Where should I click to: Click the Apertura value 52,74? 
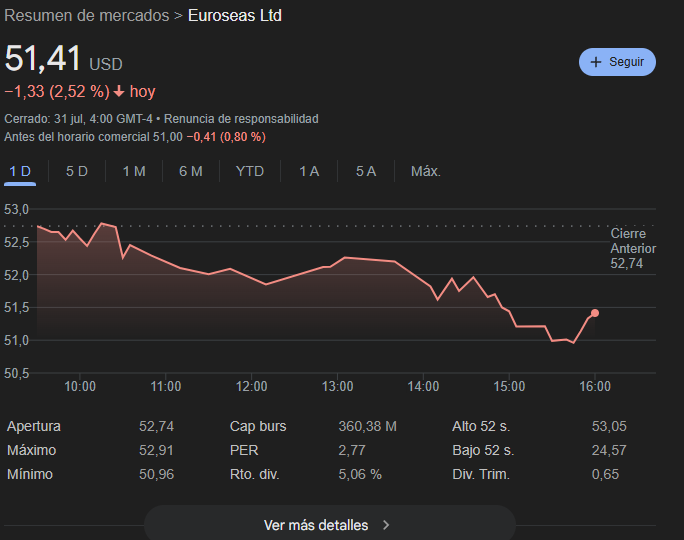tap(156, 426)
